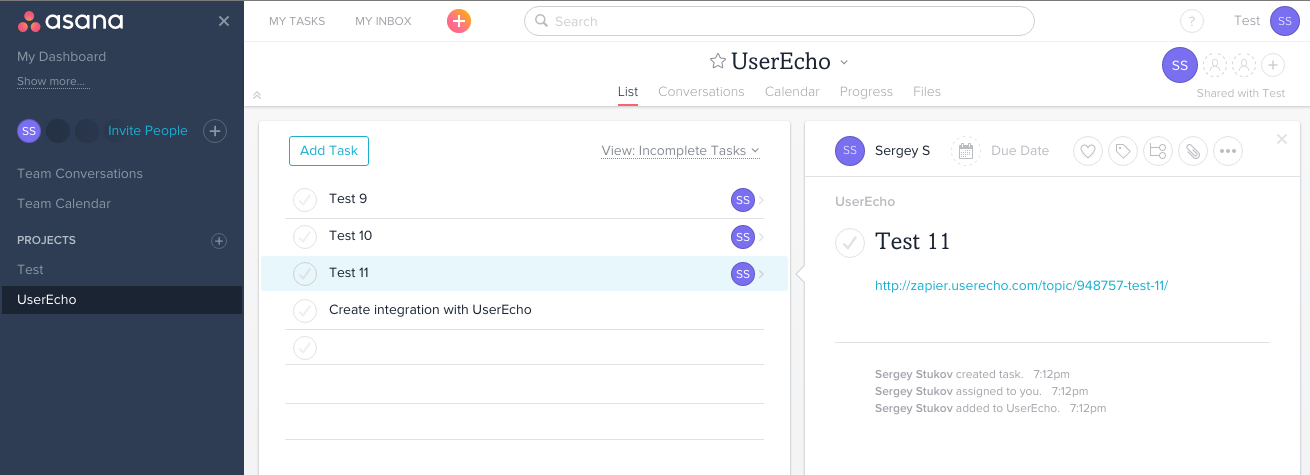Open the View: Incomplete Tasks dropdown
This screenshot has width=1310, height=475.
(x=680, y=151)
